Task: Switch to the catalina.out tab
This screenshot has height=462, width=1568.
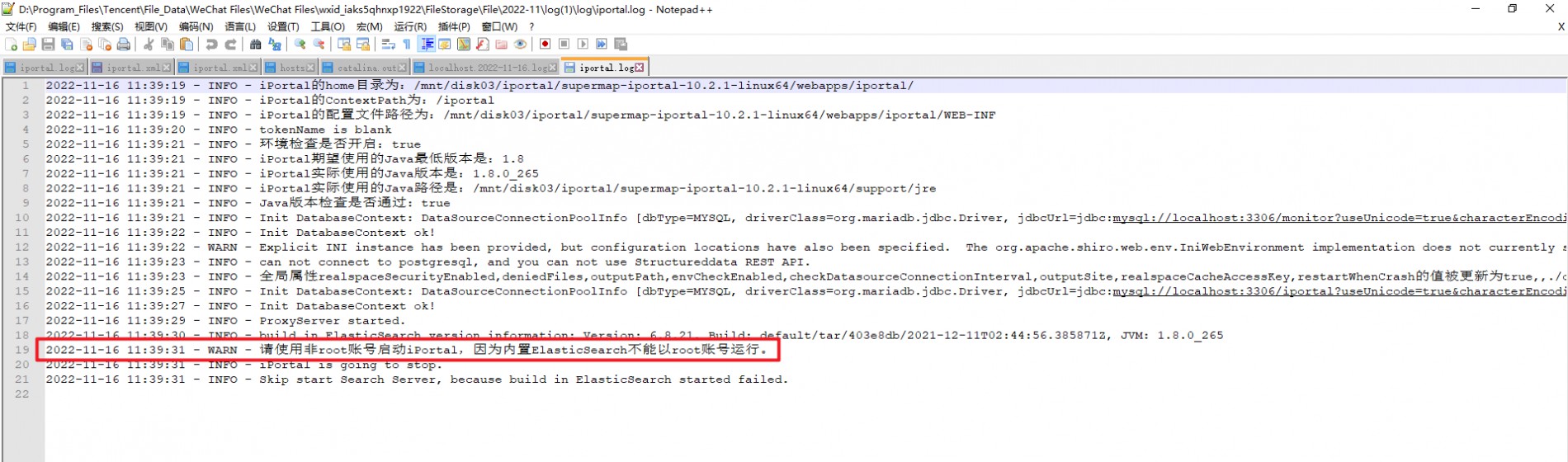Action: 366,68
